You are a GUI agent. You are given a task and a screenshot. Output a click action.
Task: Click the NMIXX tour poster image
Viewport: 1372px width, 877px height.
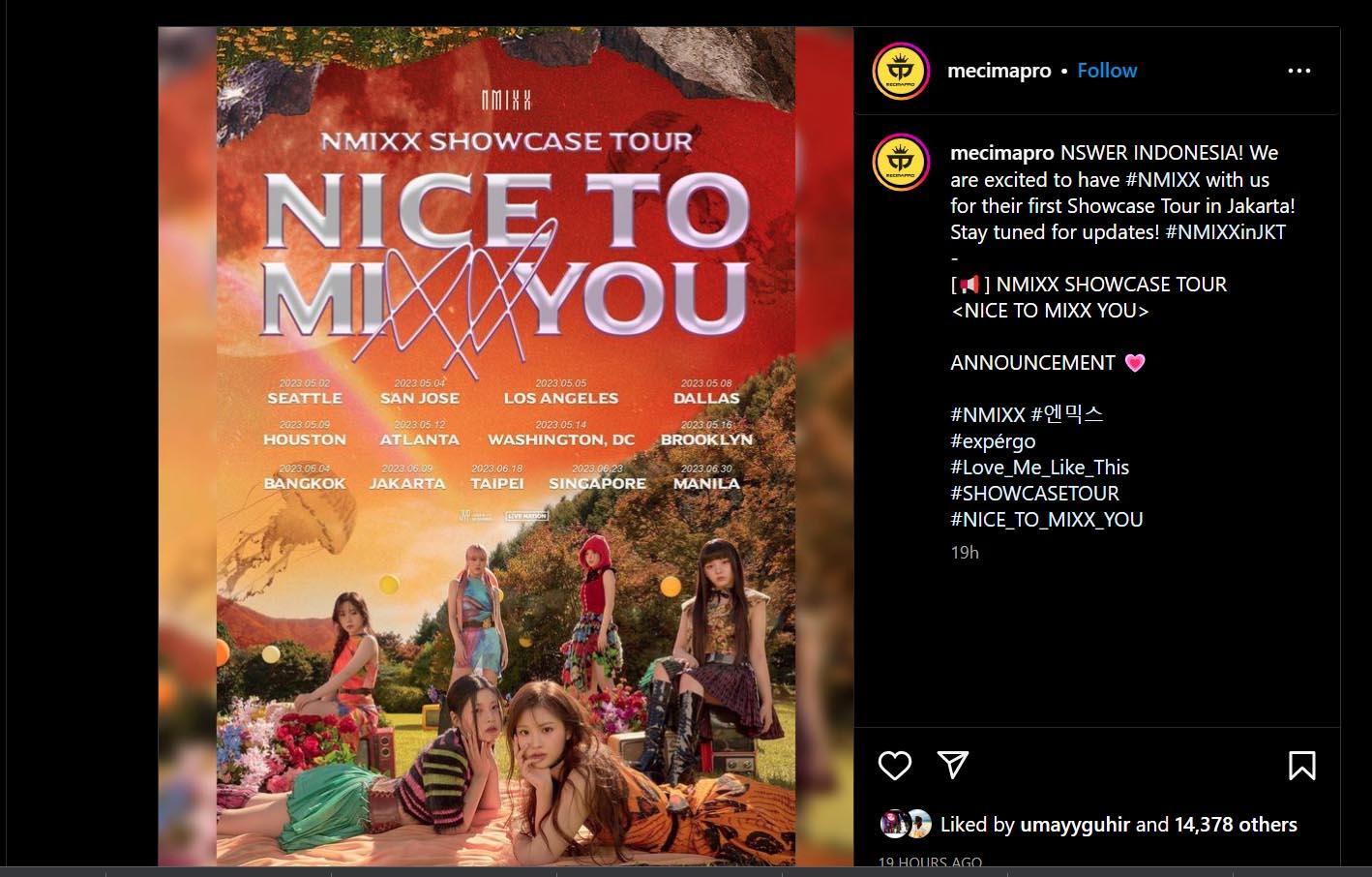506,446
